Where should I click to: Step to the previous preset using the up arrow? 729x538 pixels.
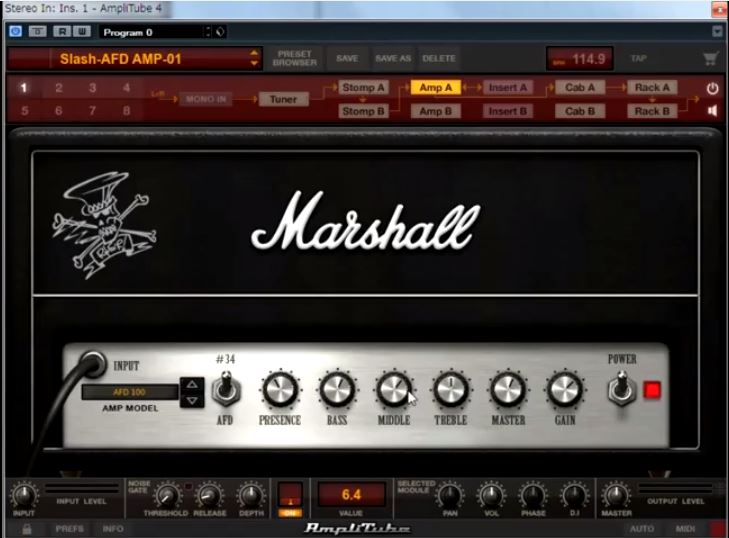[x=254, y=53]
